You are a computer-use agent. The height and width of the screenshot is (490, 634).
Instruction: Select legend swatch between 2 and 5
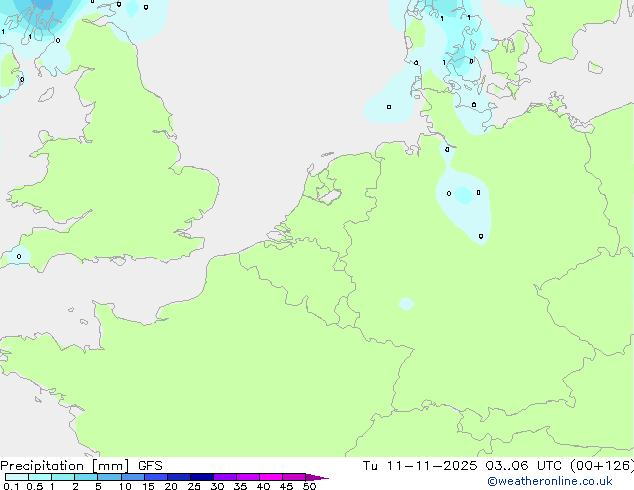86,477
